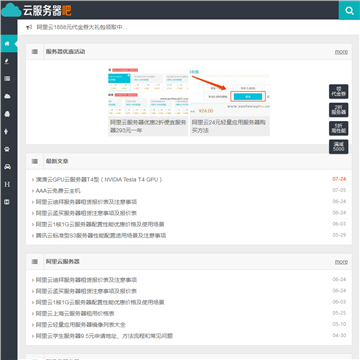Click the 05-10 date
Viewport: 360px width, 360px height.
(x=339, y=324)
